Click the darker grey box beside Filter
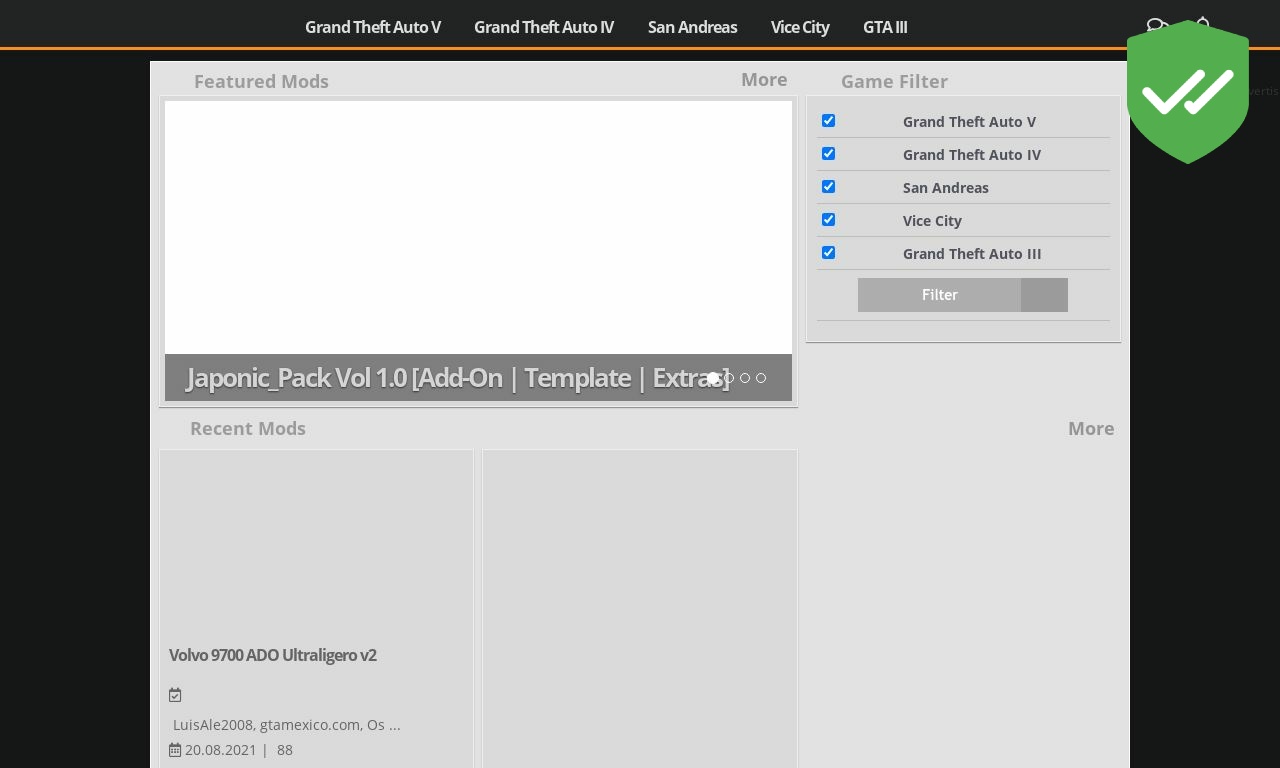The image size is (1280, 768). [1044, 295]
